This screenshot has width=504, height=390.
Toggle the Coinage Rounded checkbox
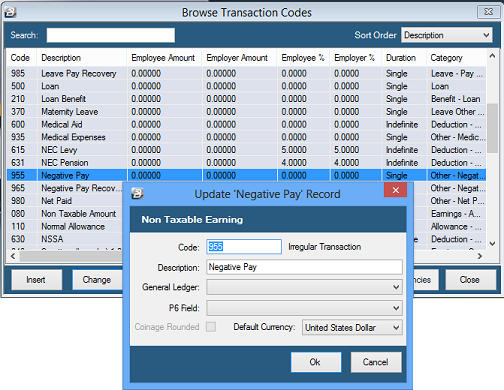pyautogui.click(x=211, y=327)
